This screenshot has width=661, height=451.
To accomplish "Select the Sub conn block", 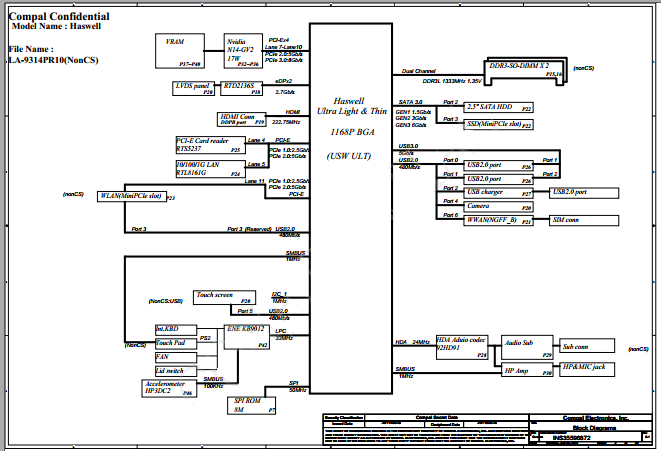I will pyautogui.click(x=587, y=346).
